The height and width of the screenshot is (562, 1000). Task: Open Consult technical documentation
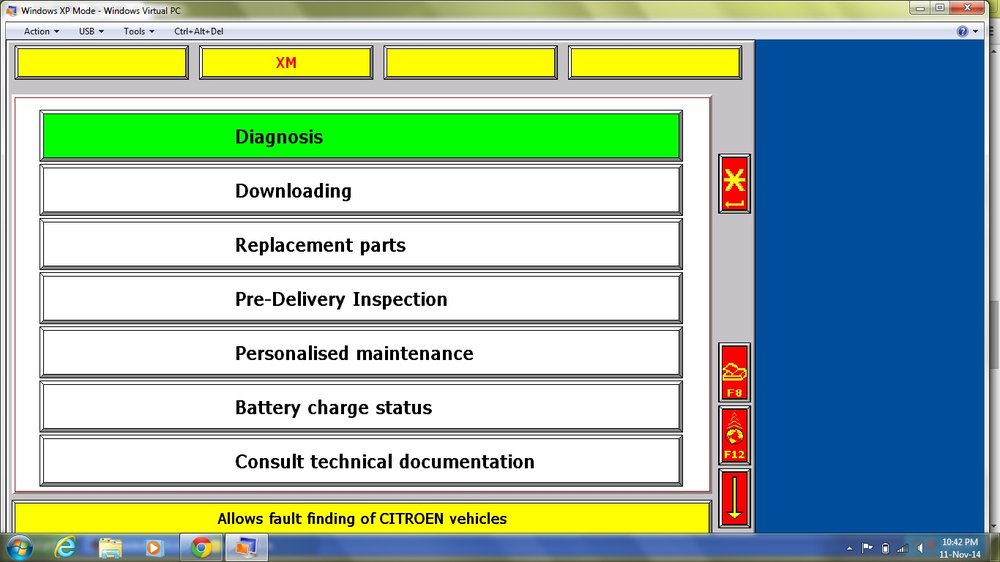click(361, 461)
